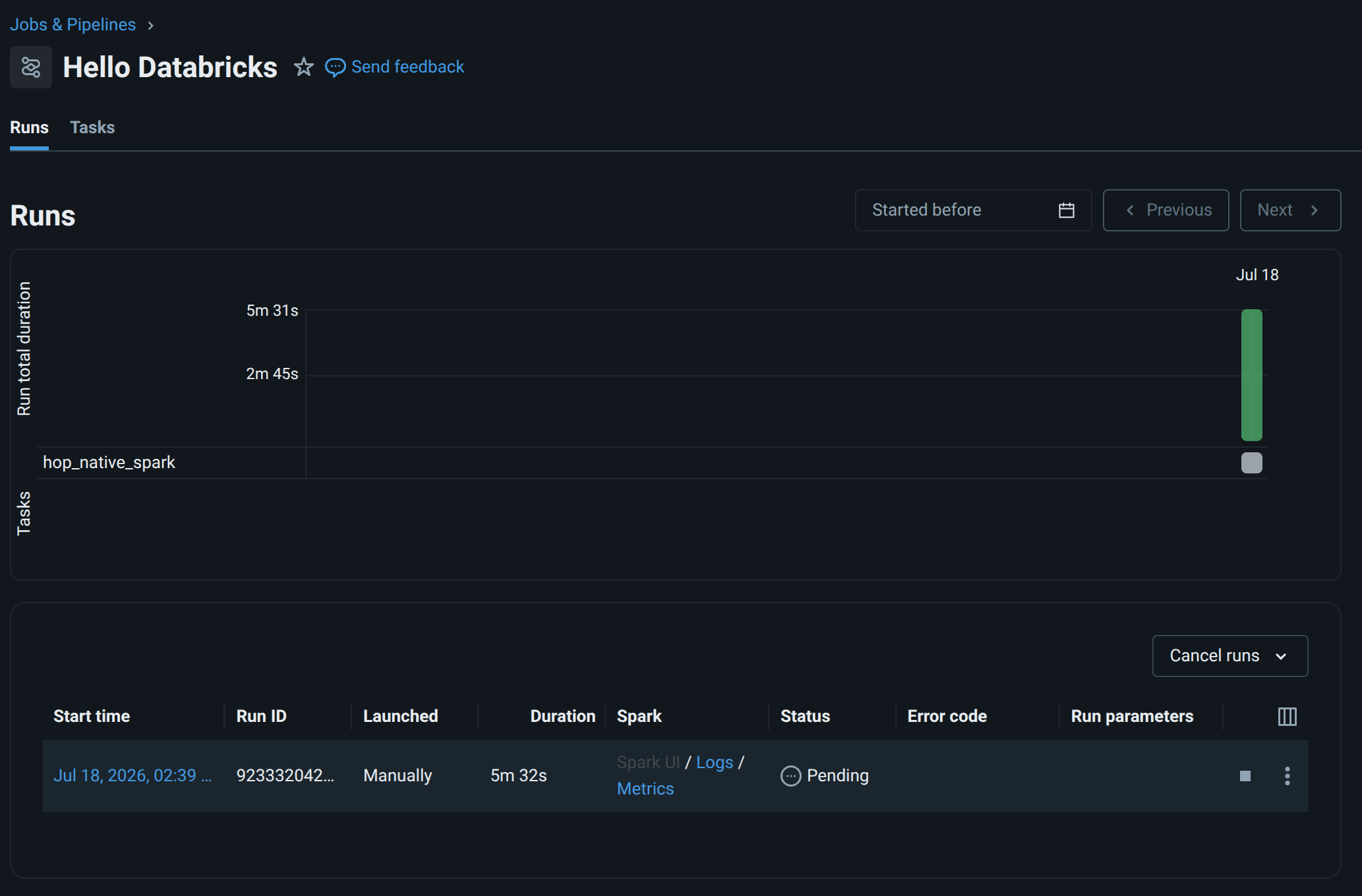Open the Logs link for the run
1362x896 pixels.
point(715,763)
